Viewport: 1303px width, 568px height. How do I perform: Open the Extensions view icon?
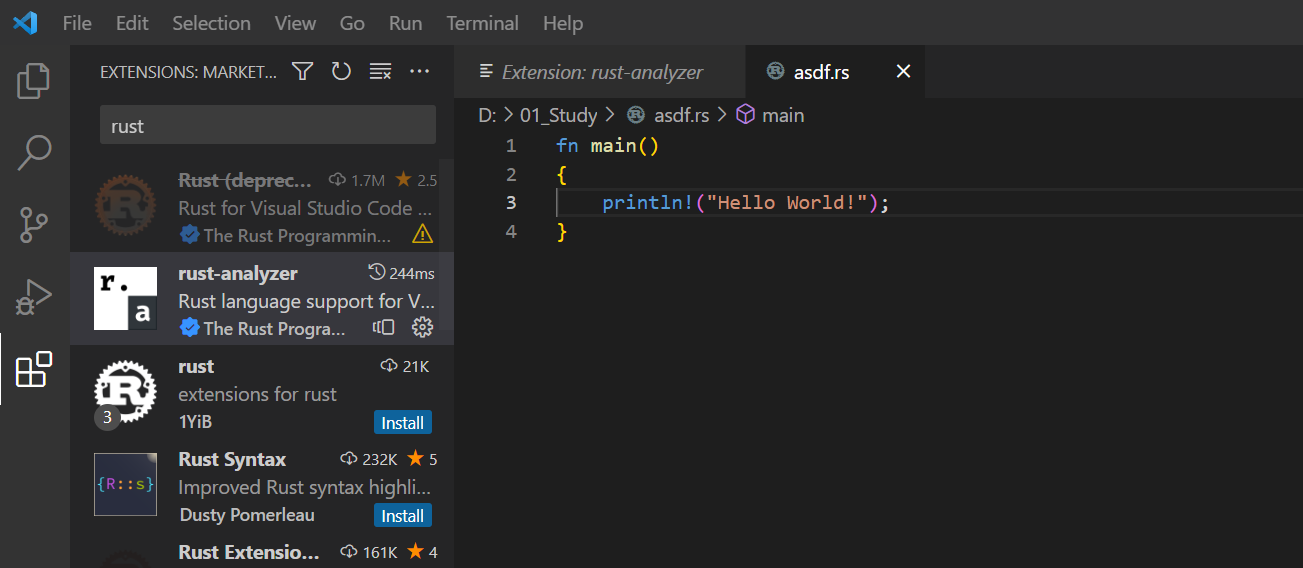tap(34, 369)
